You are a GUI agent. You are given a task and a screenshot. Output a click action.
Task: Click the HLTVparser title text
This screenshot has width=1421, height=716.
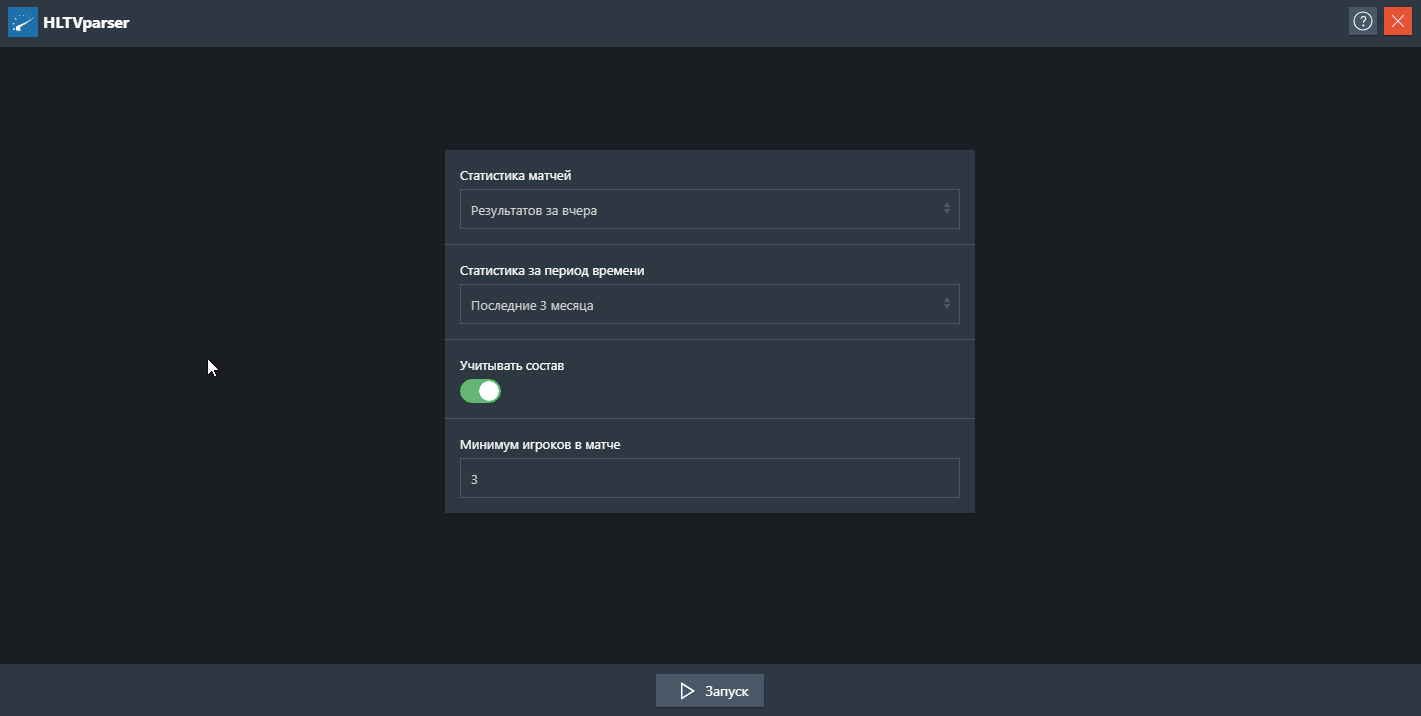(x=86, y=22)
